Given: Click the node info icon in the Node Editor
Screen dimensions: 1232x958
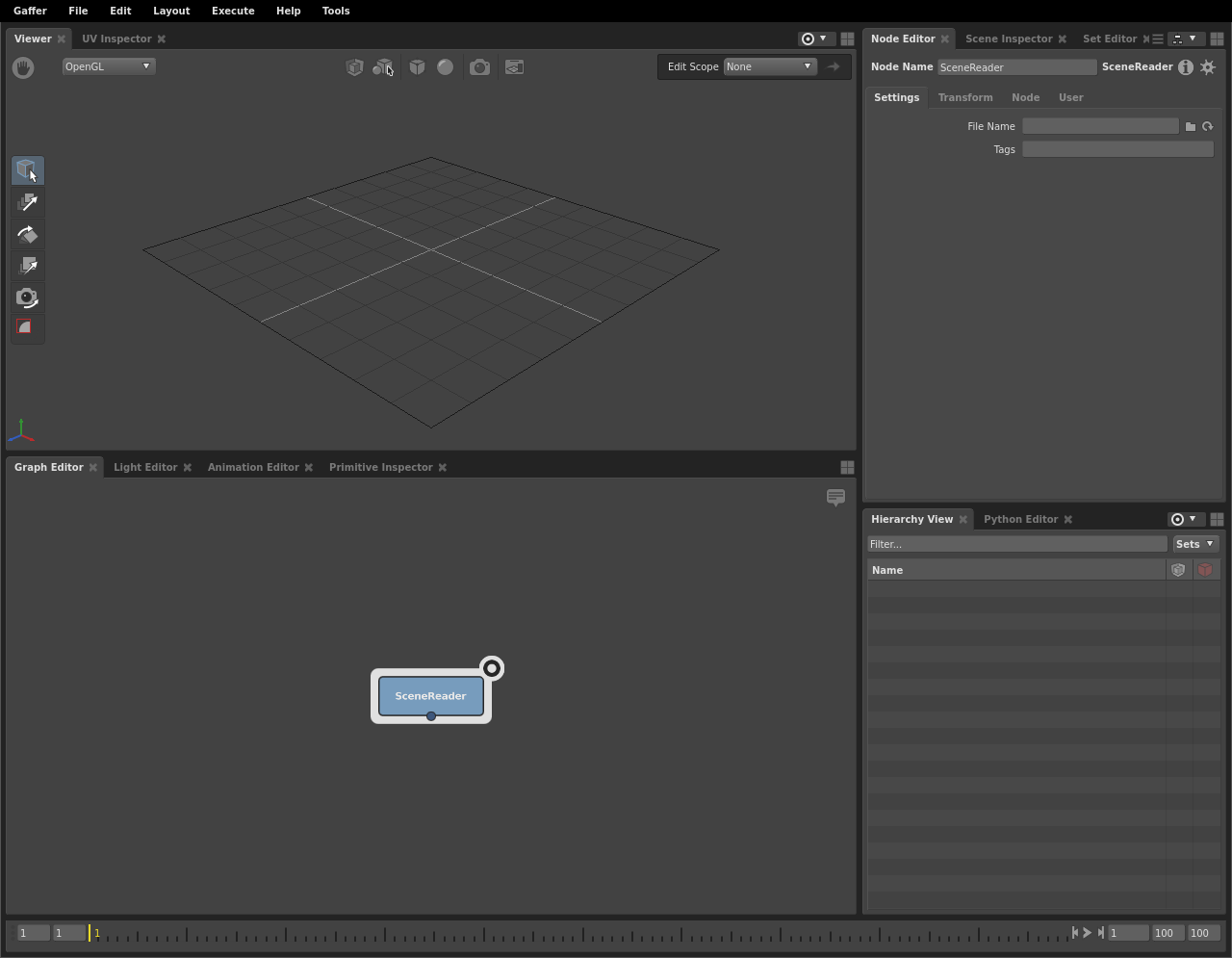Looking at the screenshot, I should point(1186,67).
